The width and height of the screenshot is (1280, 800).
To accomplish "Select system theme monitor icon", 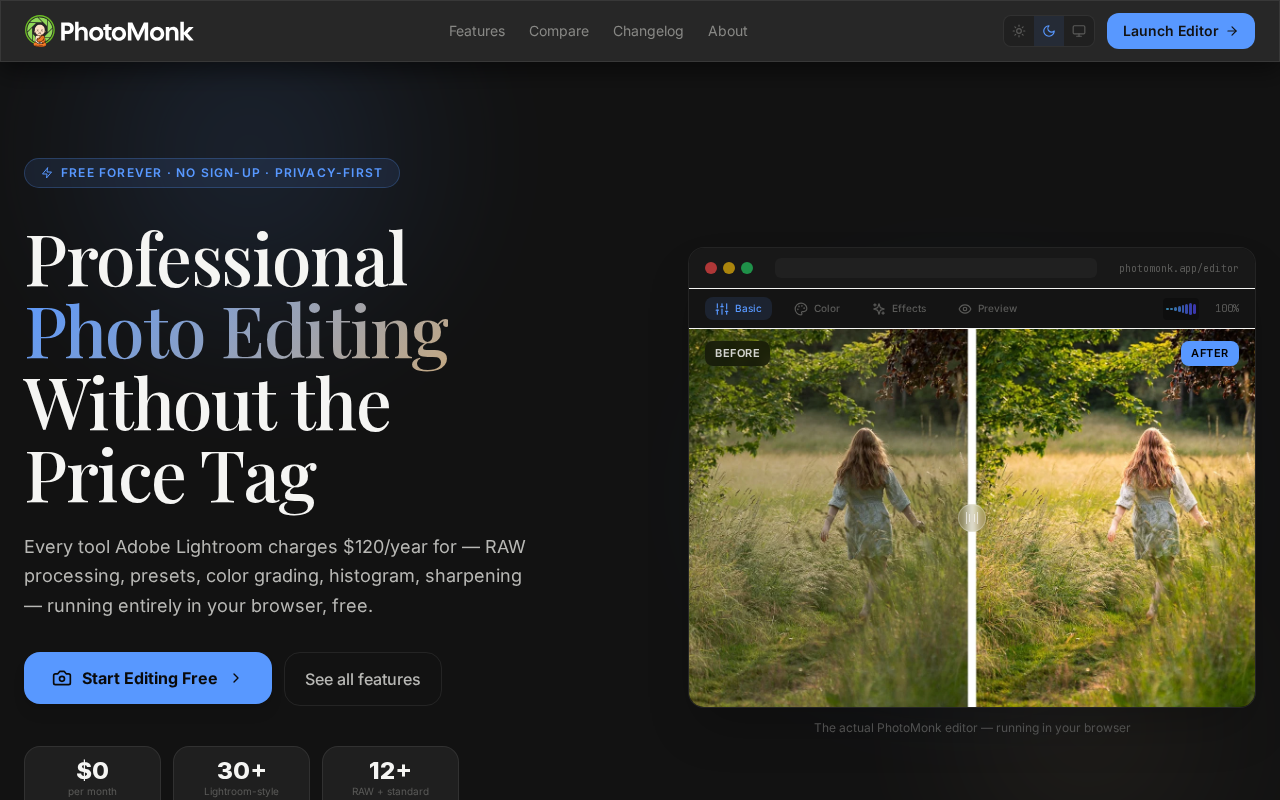I will pyautogui.click(x=1079, y=31).
